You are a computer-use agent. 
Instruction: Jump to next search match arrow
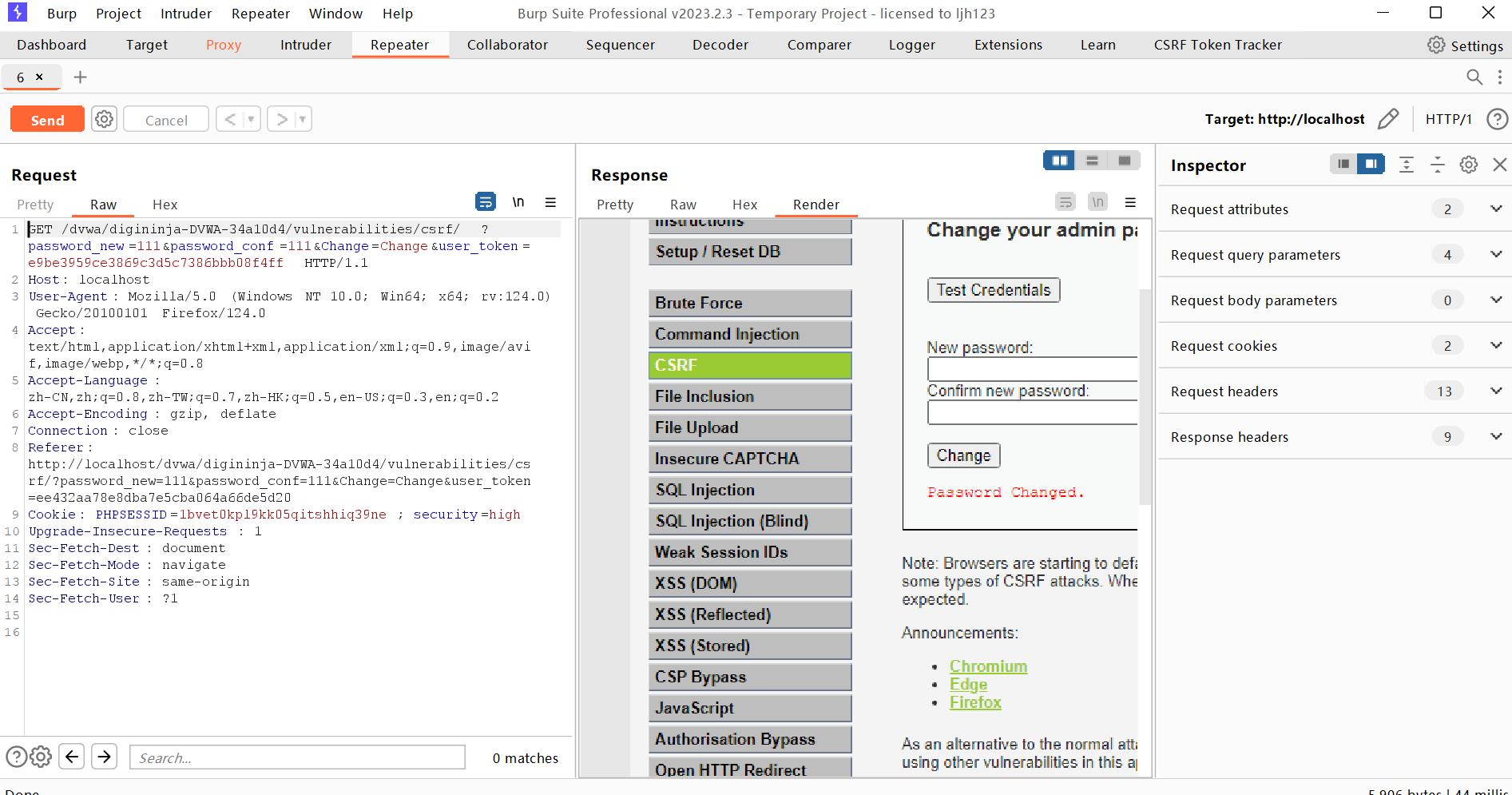pos(105,756)
